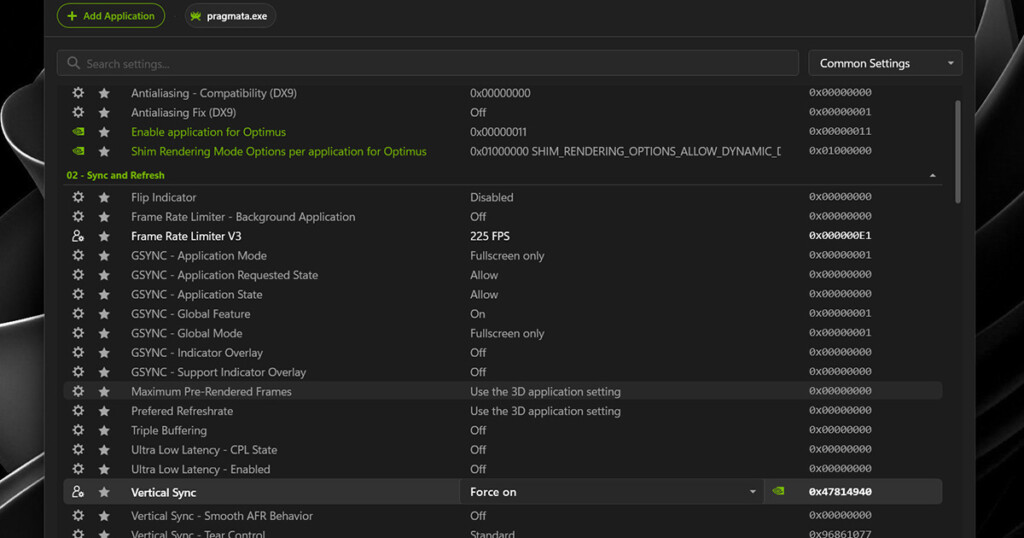Toggle favorite star for Frame Rate Limiter V3
The image size is (1024, 538).
tap(104, 236)
